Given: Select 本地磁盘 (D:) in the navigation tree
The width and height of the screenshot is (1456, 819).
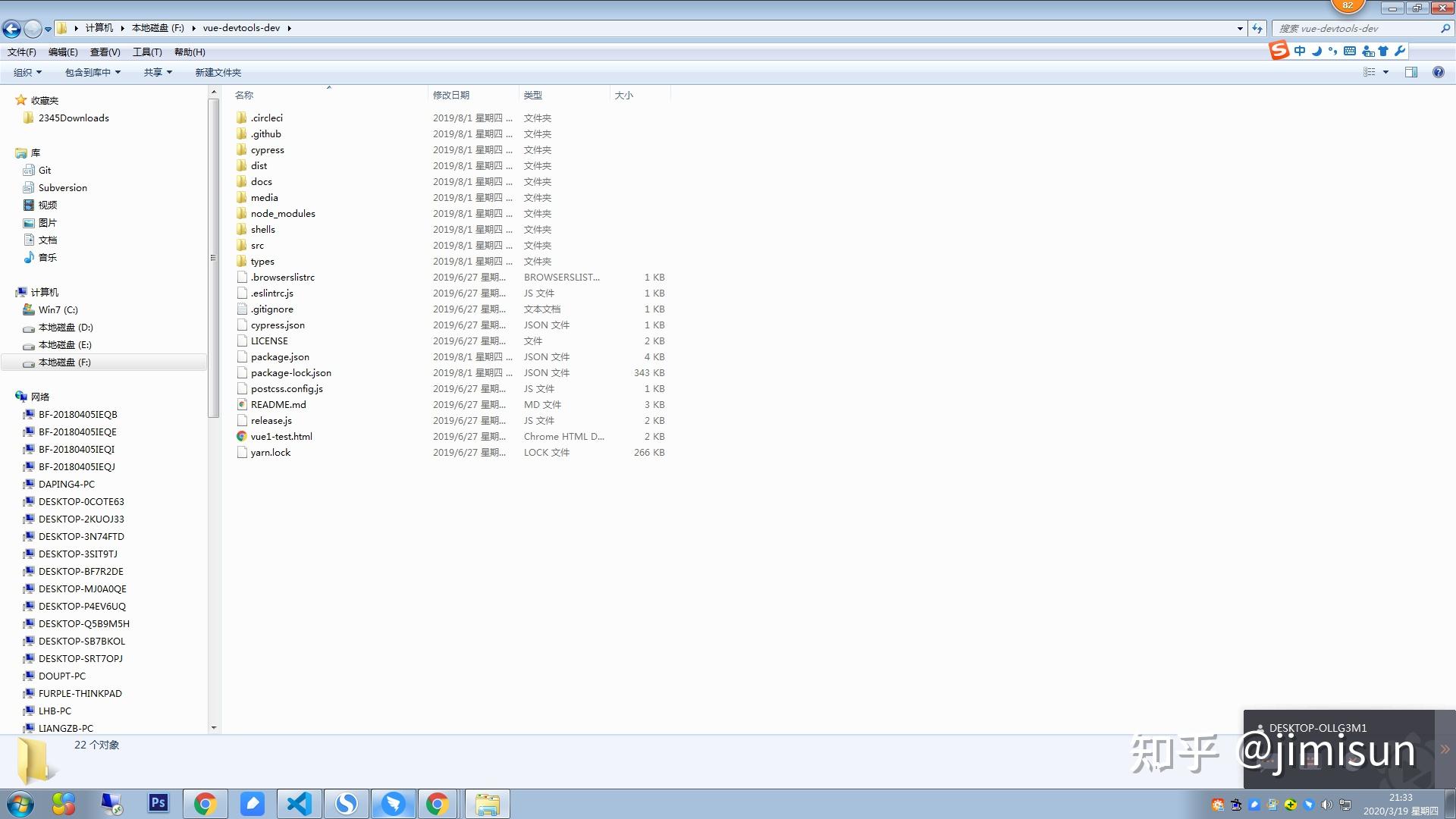Looking at the screenshot, I should [65, 328].
